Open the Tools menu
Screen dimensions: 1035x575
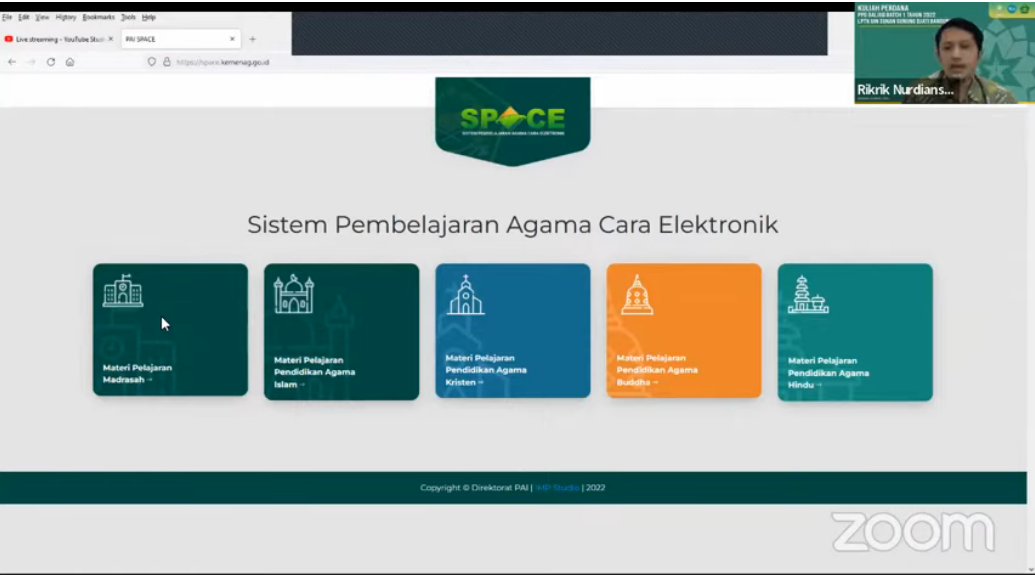click(128, 17)
